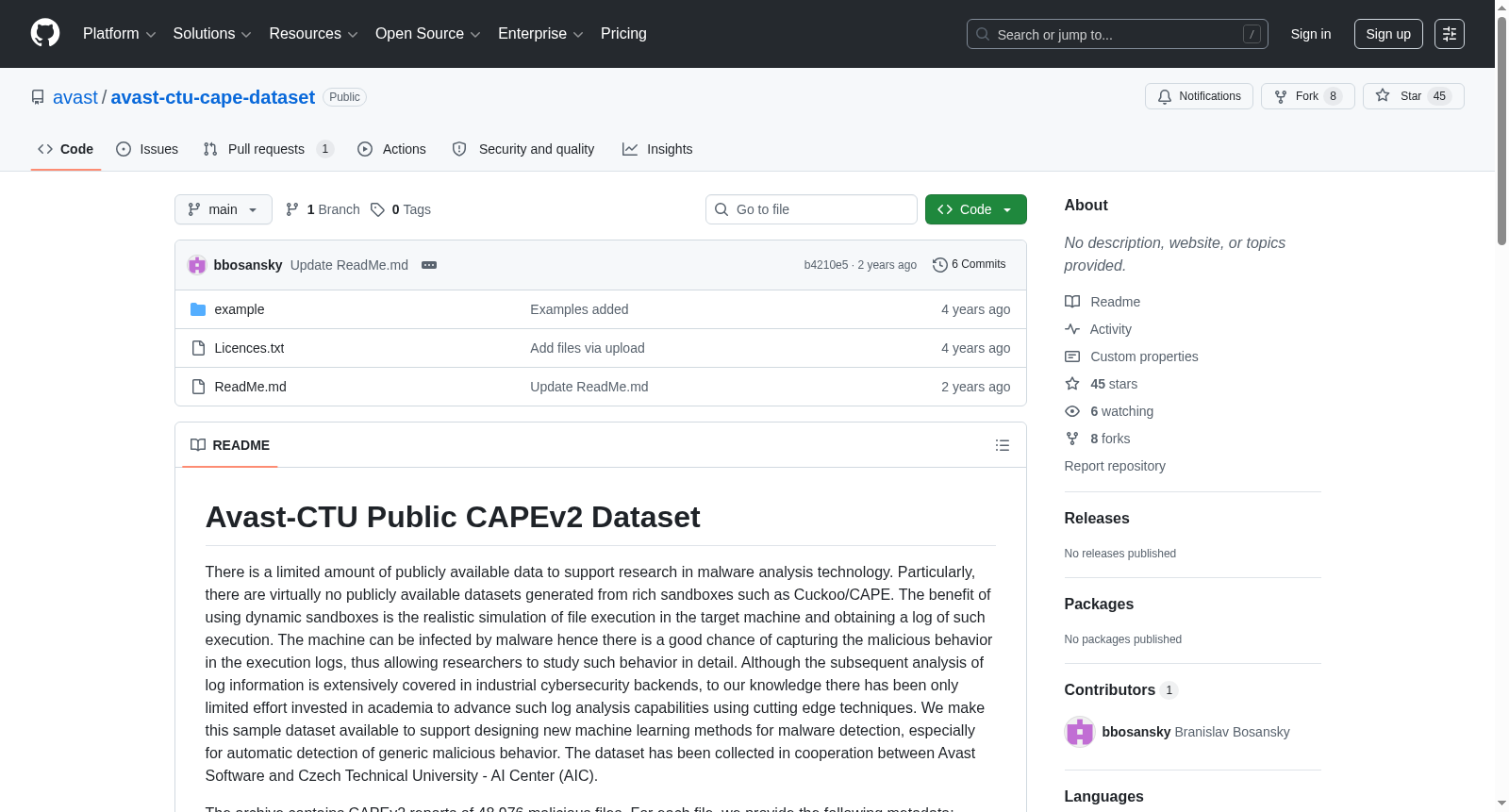Open the ReadMe.md file

click(x=250, y=387)
